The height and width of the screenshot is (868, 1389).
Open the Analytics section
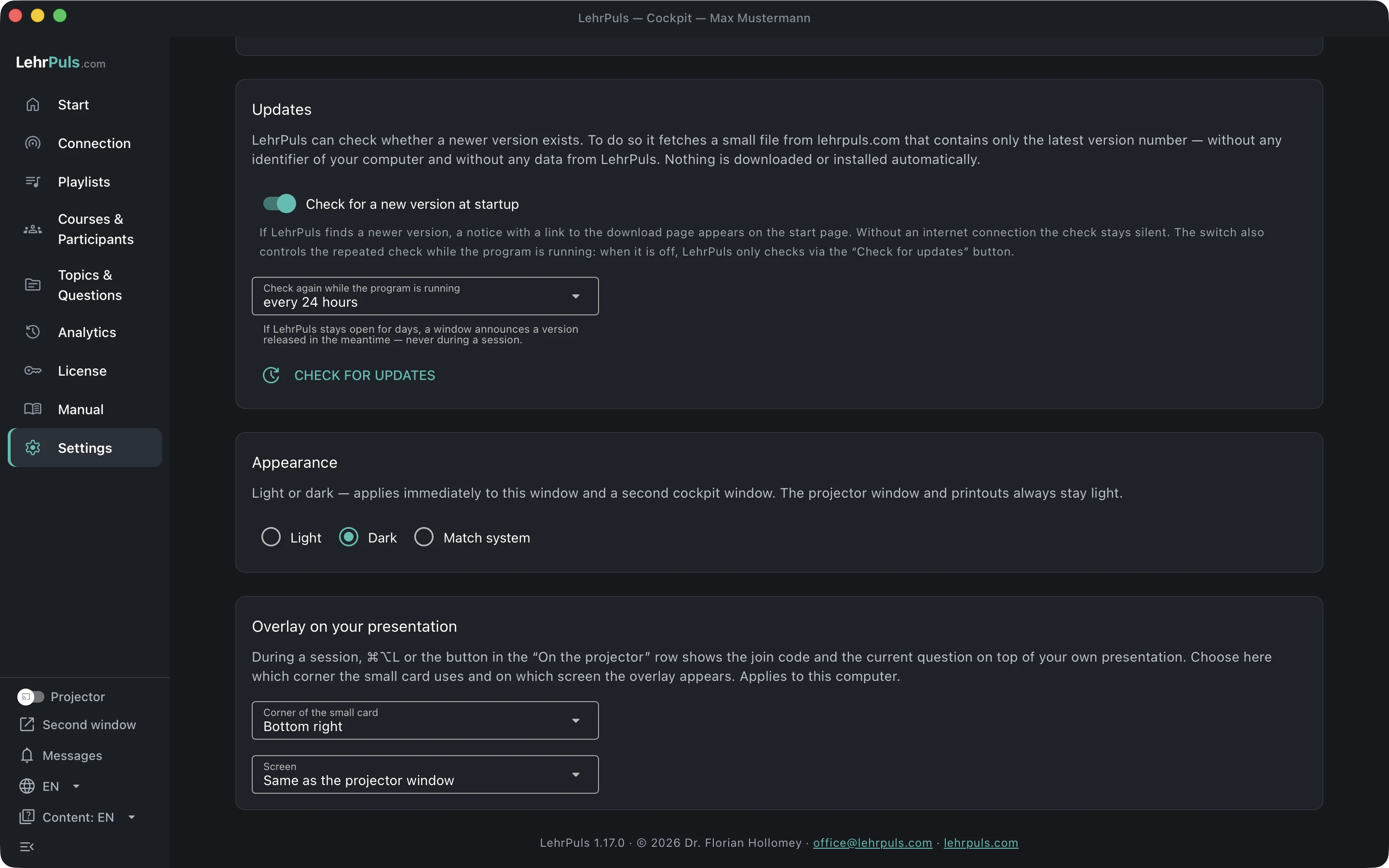coord(85,332)
